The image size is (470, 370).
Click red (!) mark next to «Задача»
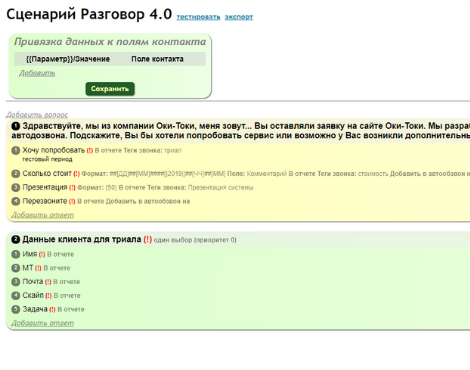(52, 310)
